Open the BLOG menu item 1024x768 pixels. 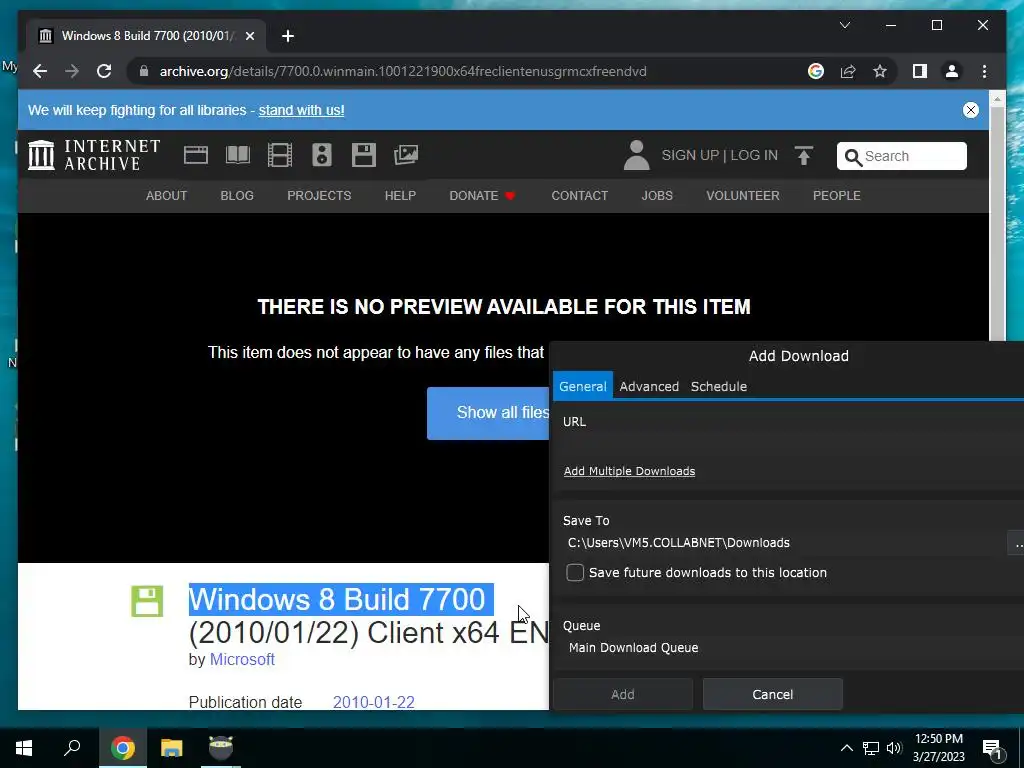click(x=237, y=195)
